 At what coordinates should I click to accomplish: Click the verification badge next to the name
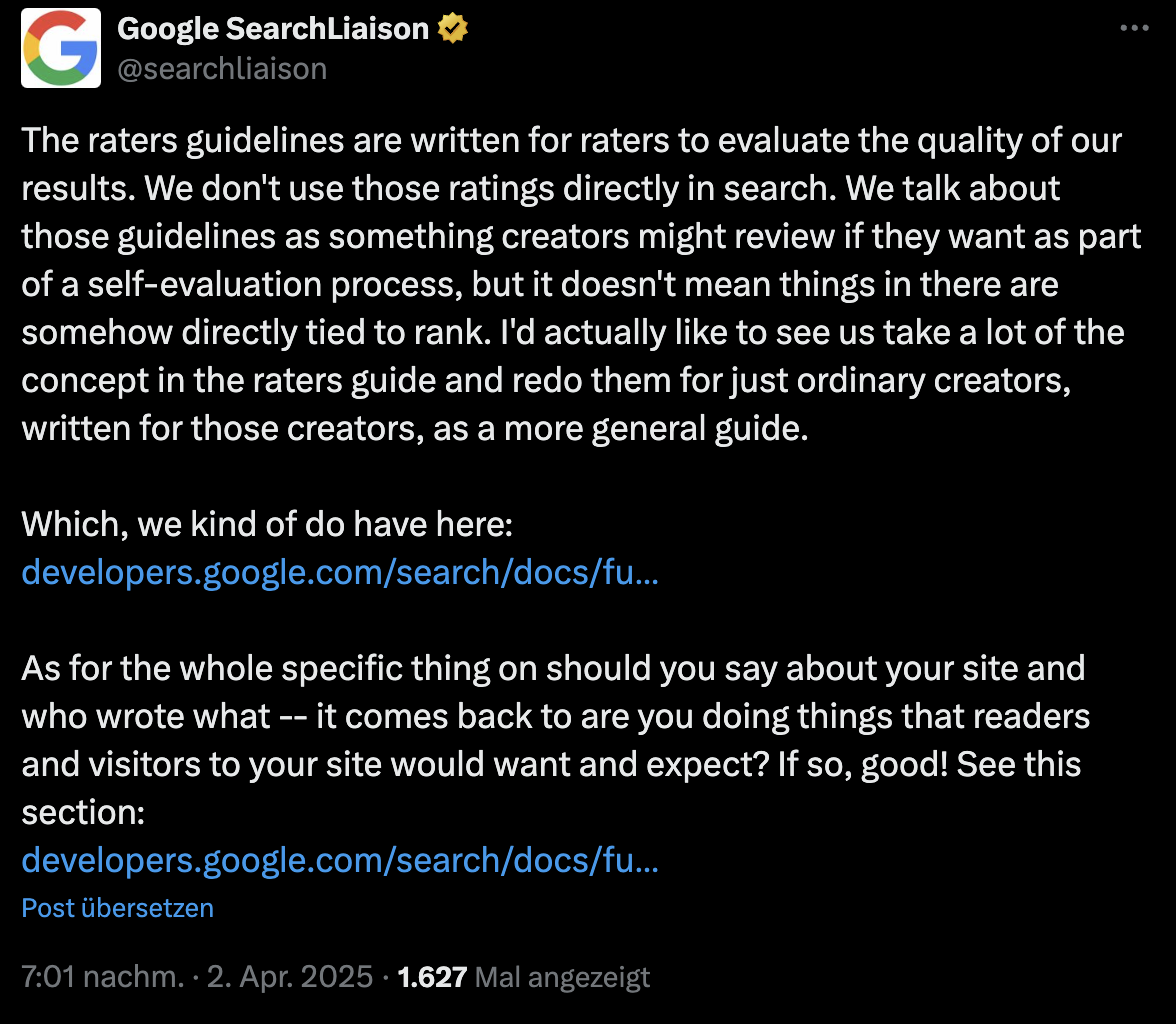coord(455,28)
